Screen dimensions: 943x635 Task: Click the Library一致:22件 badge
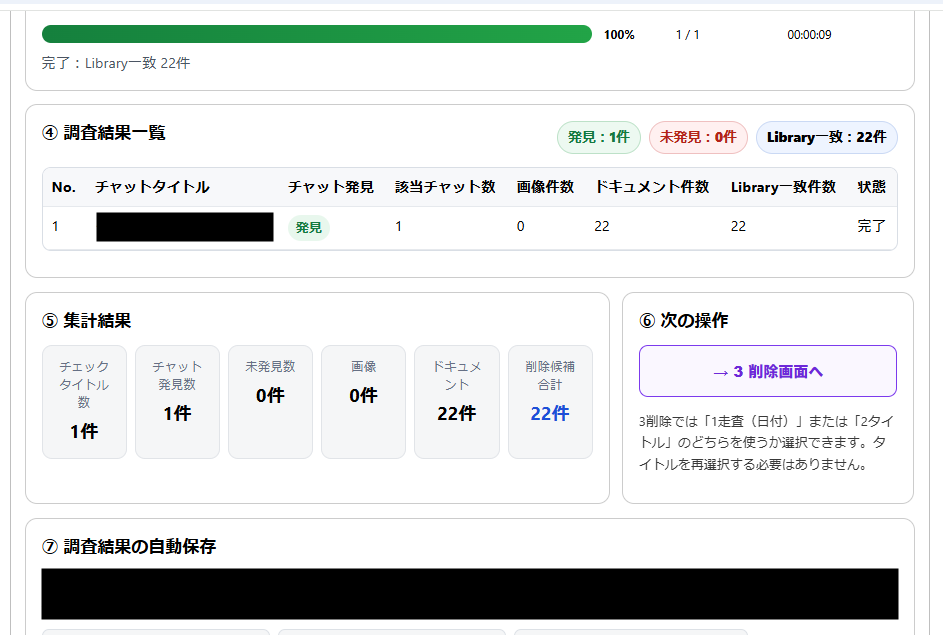826,137
